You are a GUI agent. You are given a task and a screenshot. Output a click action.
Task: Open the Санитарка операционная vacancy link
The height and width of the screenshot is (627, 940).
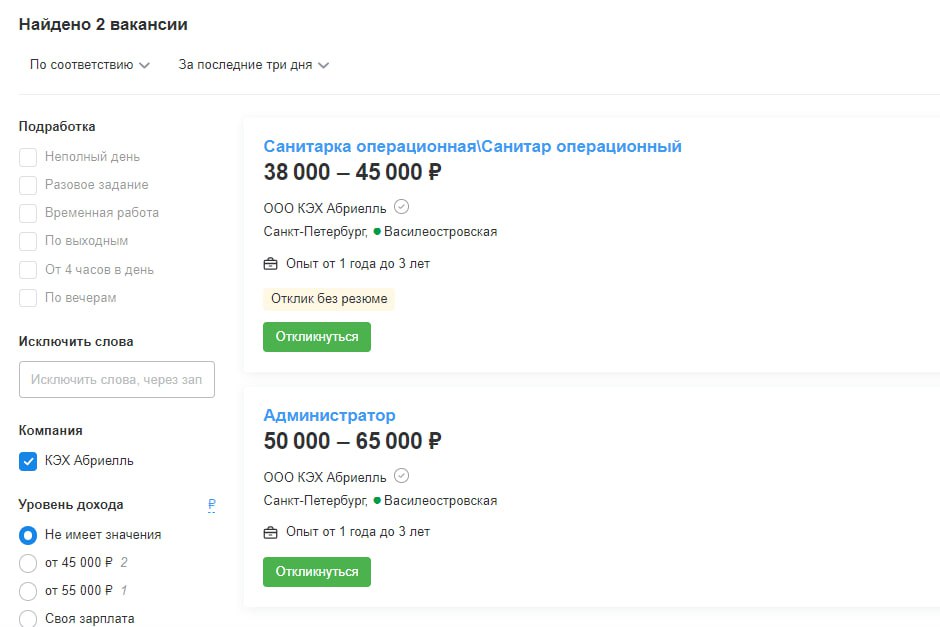pos(472,146)
